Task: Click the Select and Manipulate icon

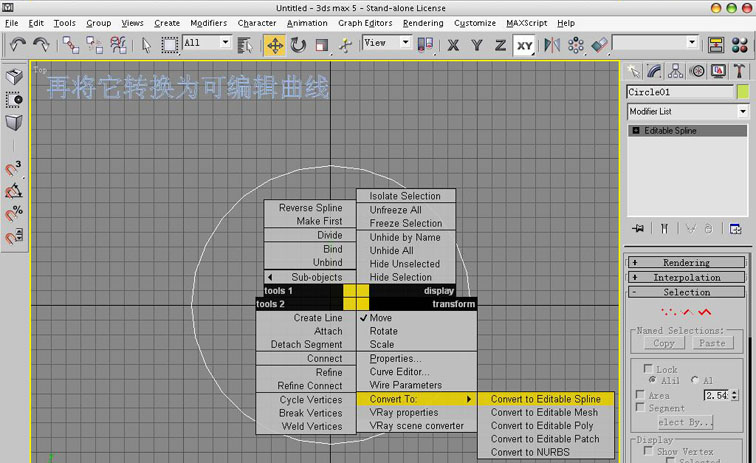Action: coord(346,45)
